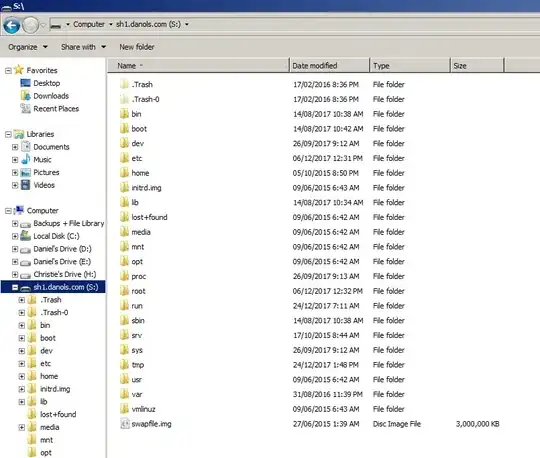540x458 pixels.
Task: Select the swapfile.img disc image file icon
Action: [125, 424]
